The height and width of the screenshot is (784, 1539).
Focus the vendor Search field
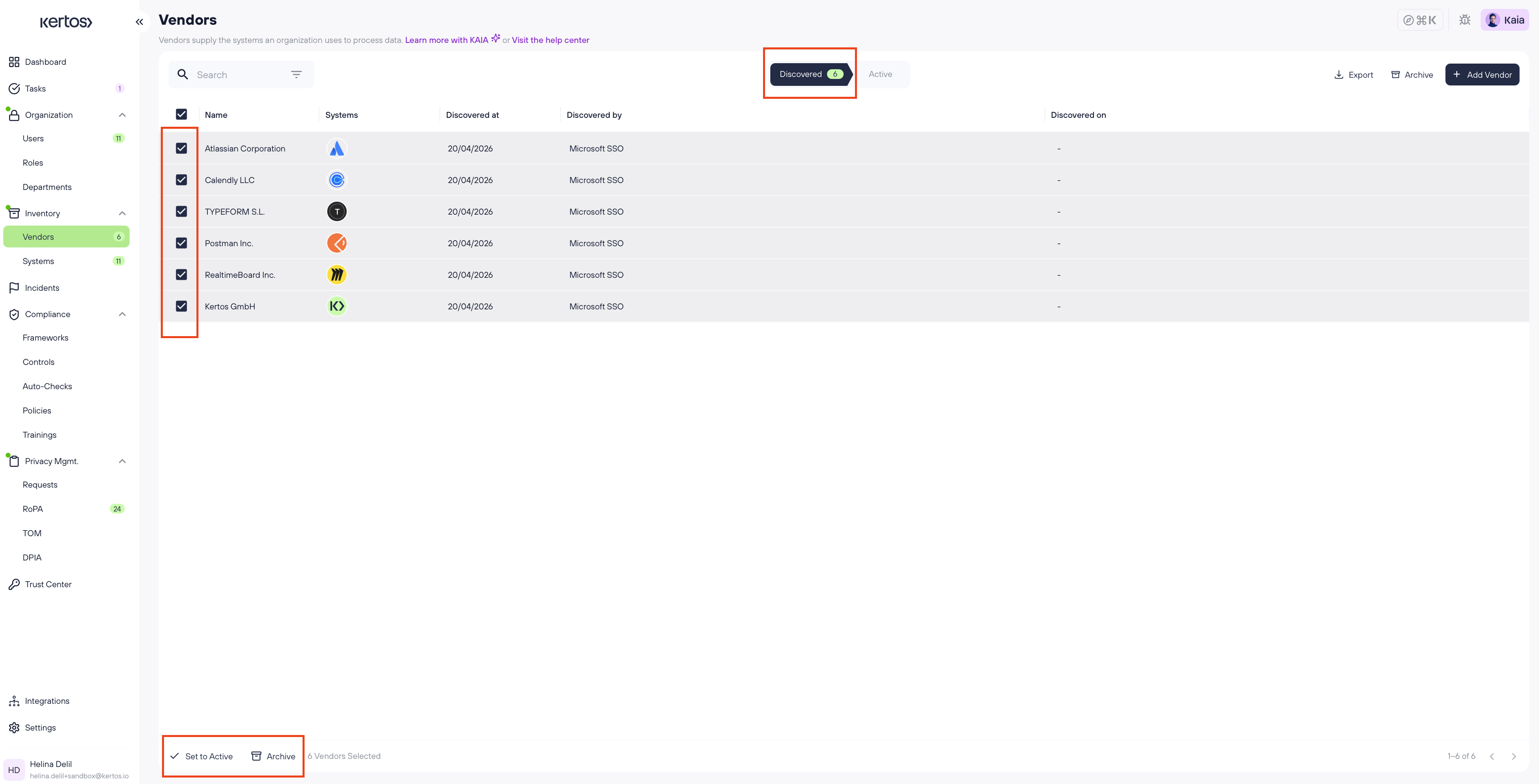241,75
